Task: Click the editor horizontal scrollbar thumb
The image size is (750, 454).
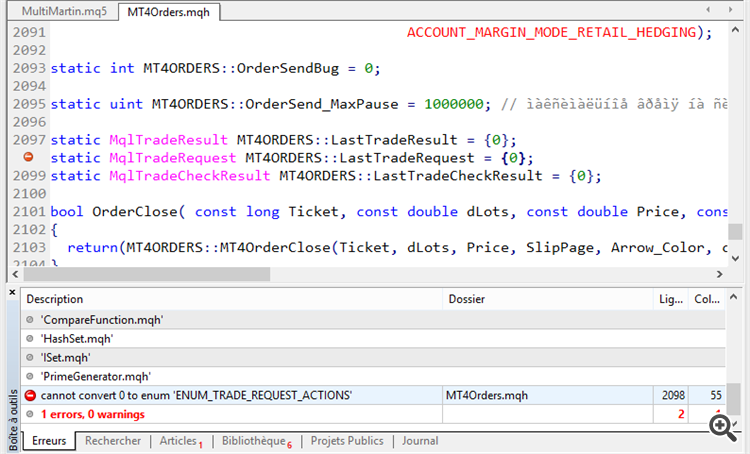Action: [x=147, y=274]
